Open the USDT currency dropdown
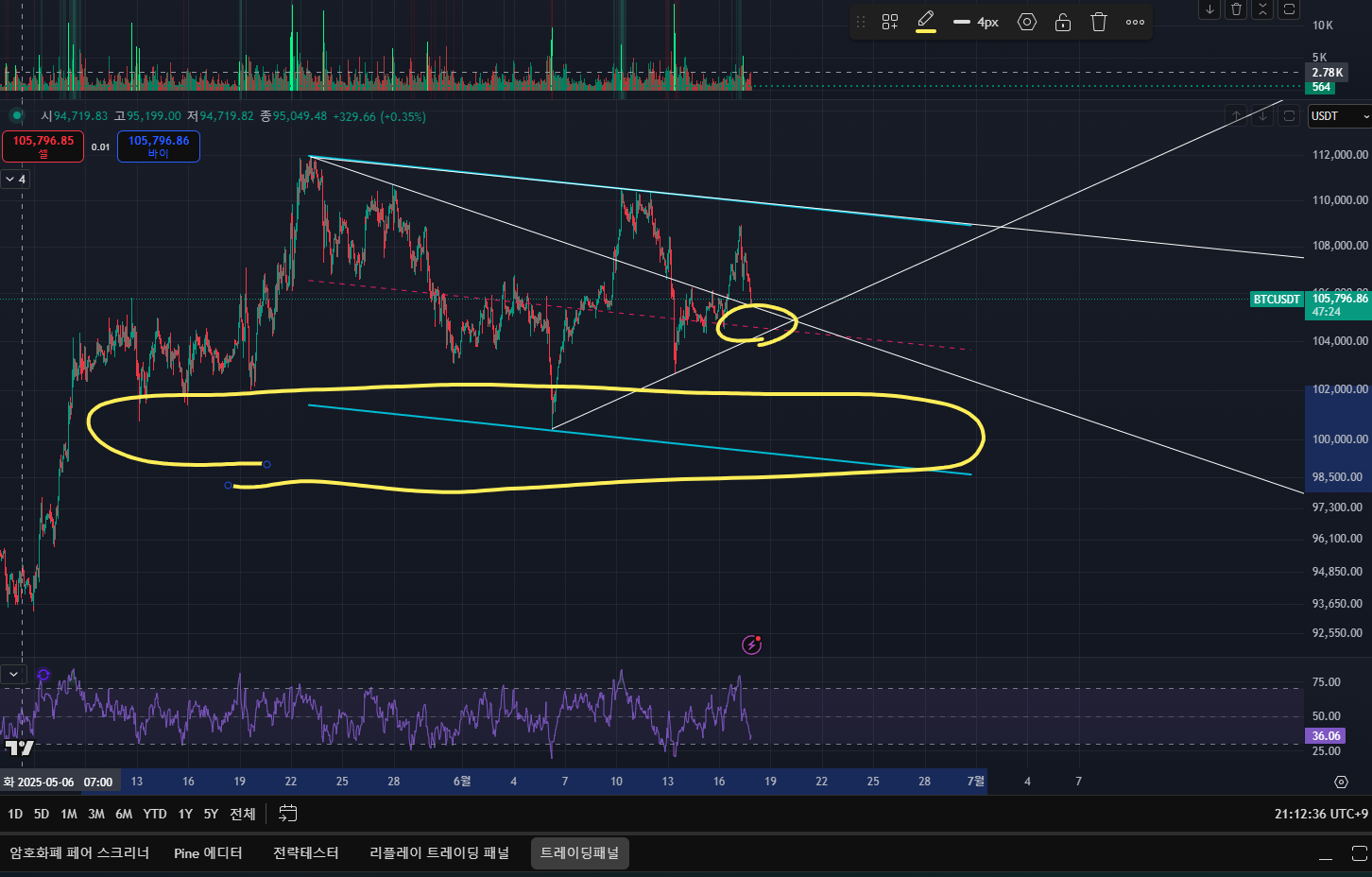 [x=1339, y=116]
